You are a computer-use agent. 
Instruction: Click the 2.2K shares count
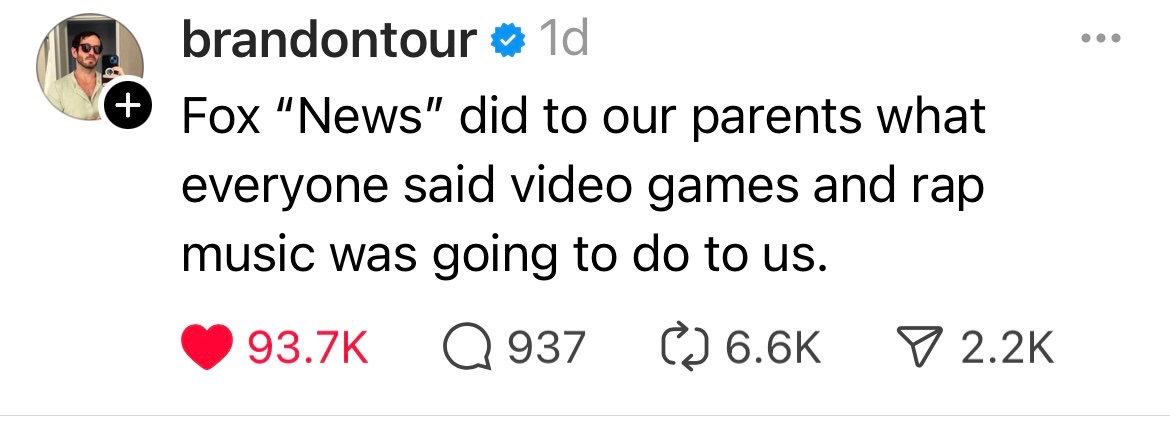1007,348
